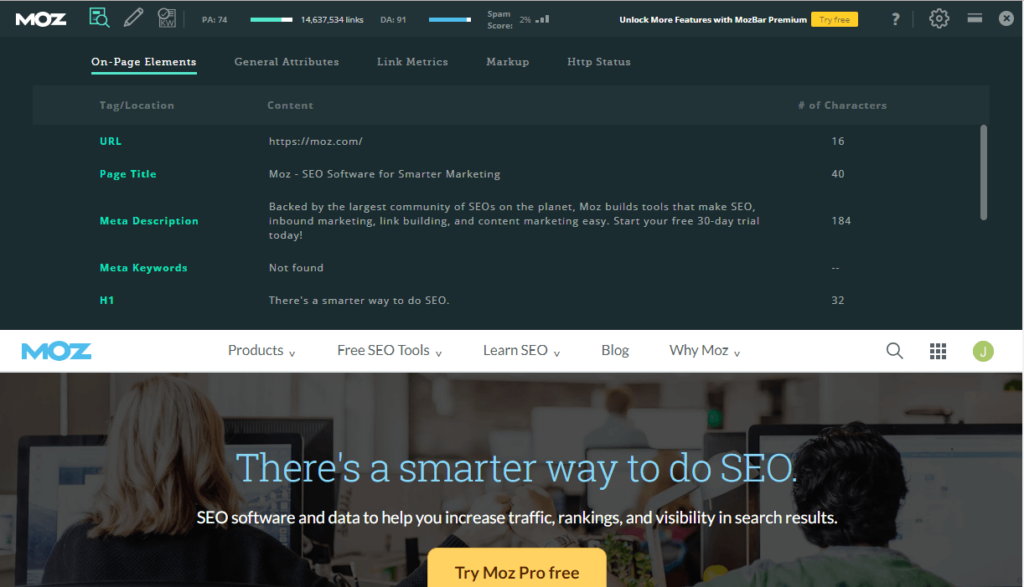Switch to the Link Metrics tab

[412, 61]
